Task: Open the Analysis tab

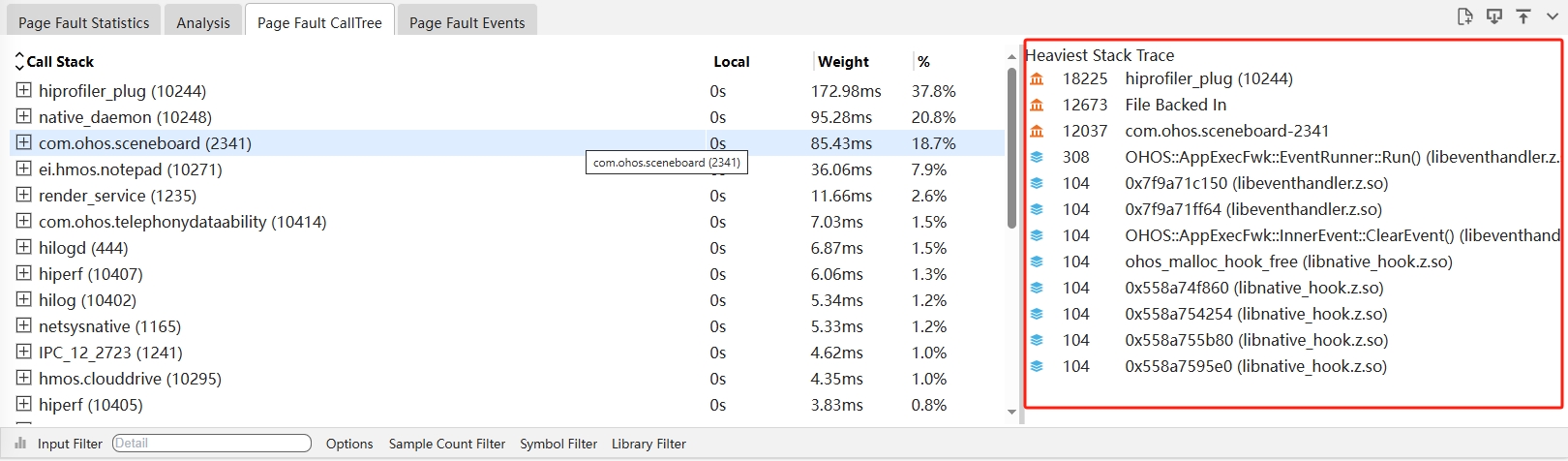Action: (203, 22)
